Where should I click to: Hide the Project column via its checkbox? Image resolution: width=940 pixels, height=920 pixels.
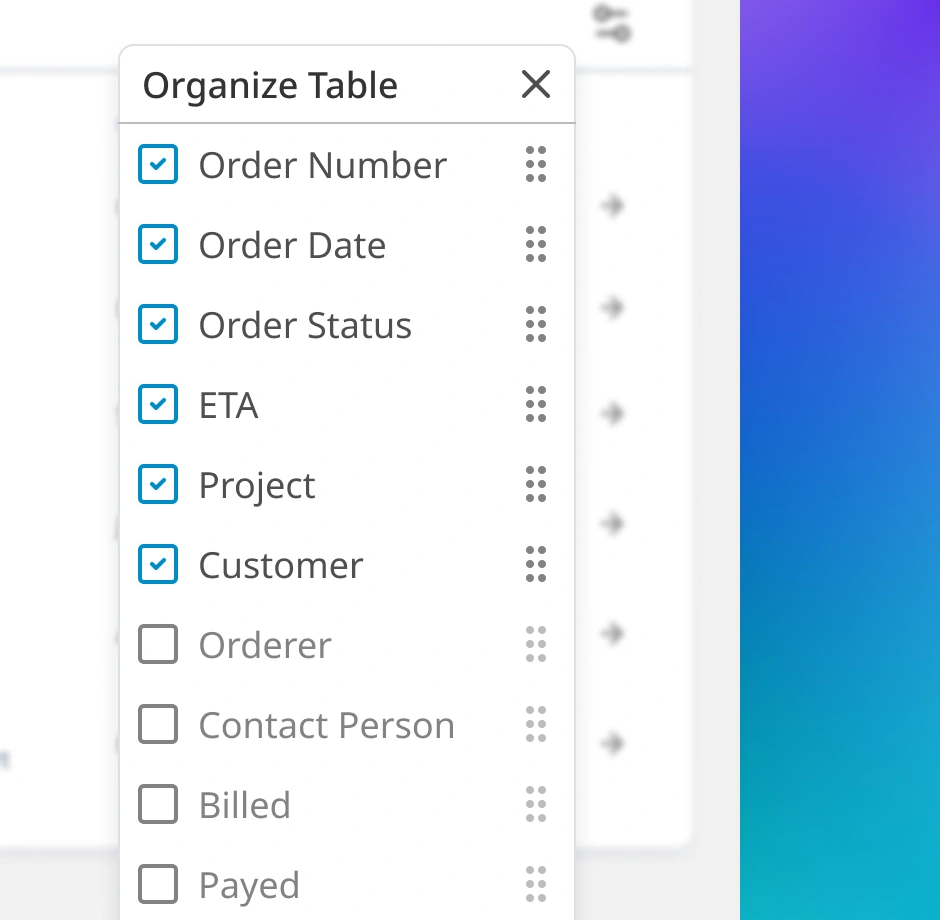pos(158,484)
